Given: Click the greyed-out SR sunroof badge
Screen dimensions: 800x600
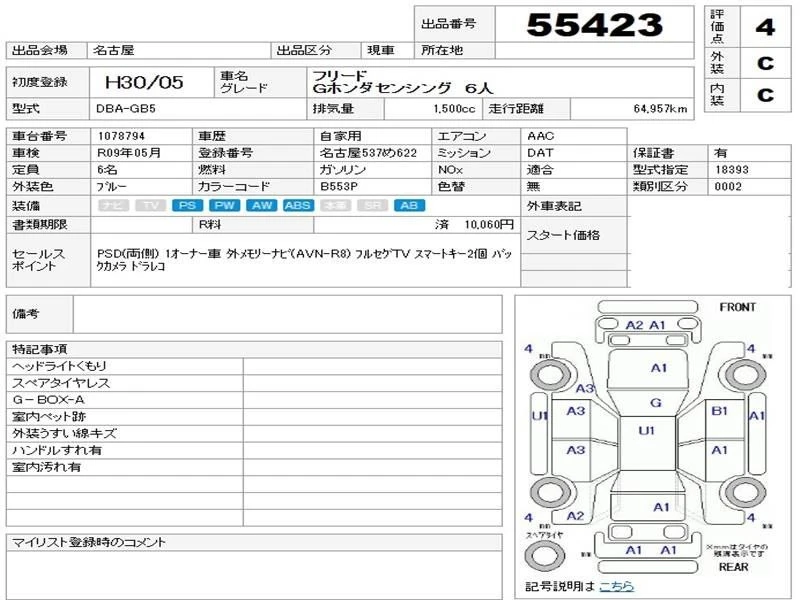Looking at the screenshot, I should pyautogui.click(x=371, y=206).
